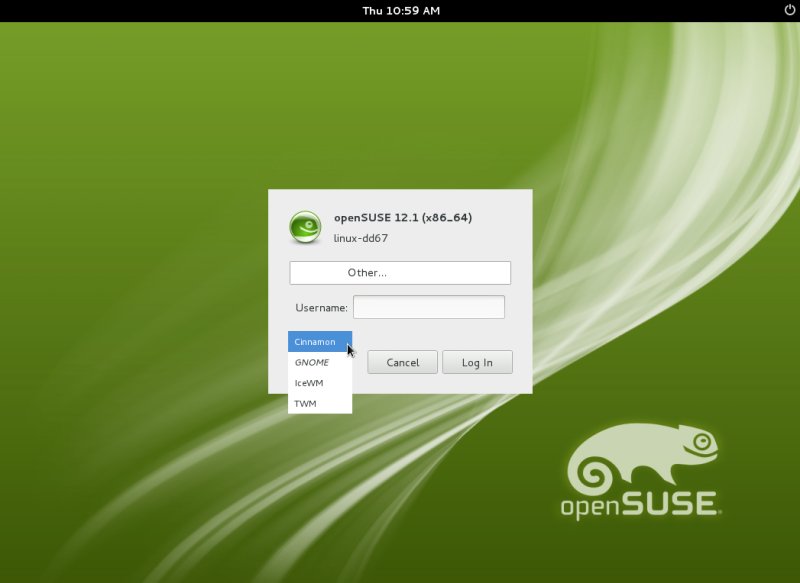
Task: Click the openSUSE gecko logo in login dialog
Action: [305, 227]
